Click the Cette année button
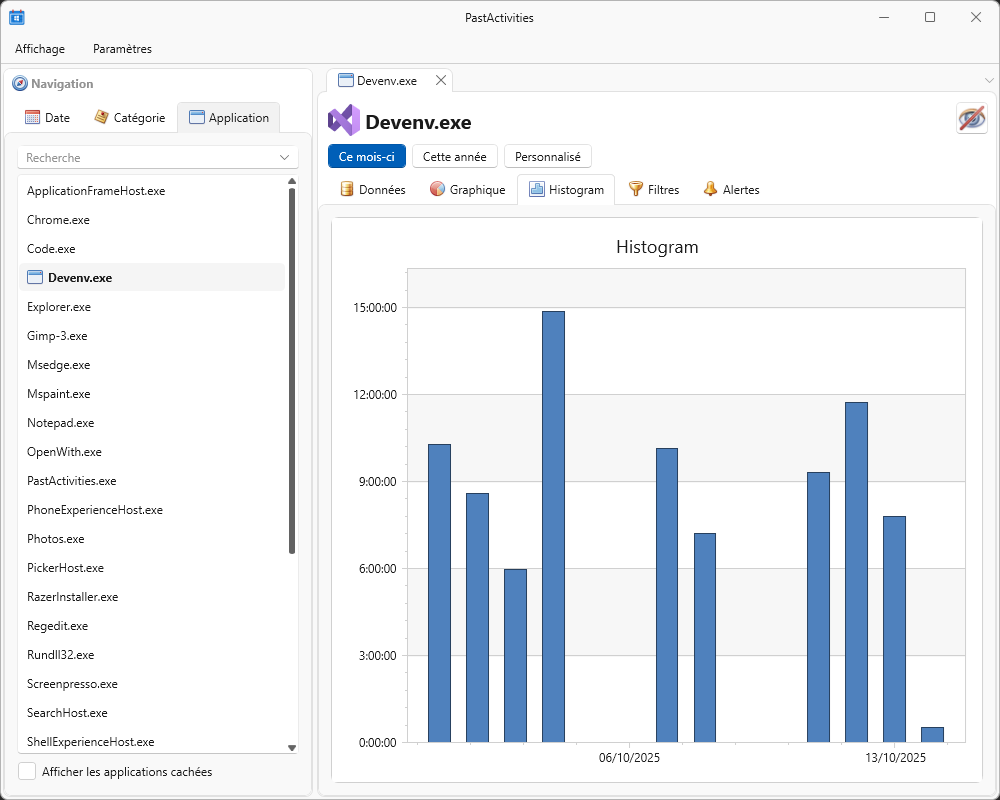The image size is (1000, 800). pyautogui.click(x=455, y=156)
